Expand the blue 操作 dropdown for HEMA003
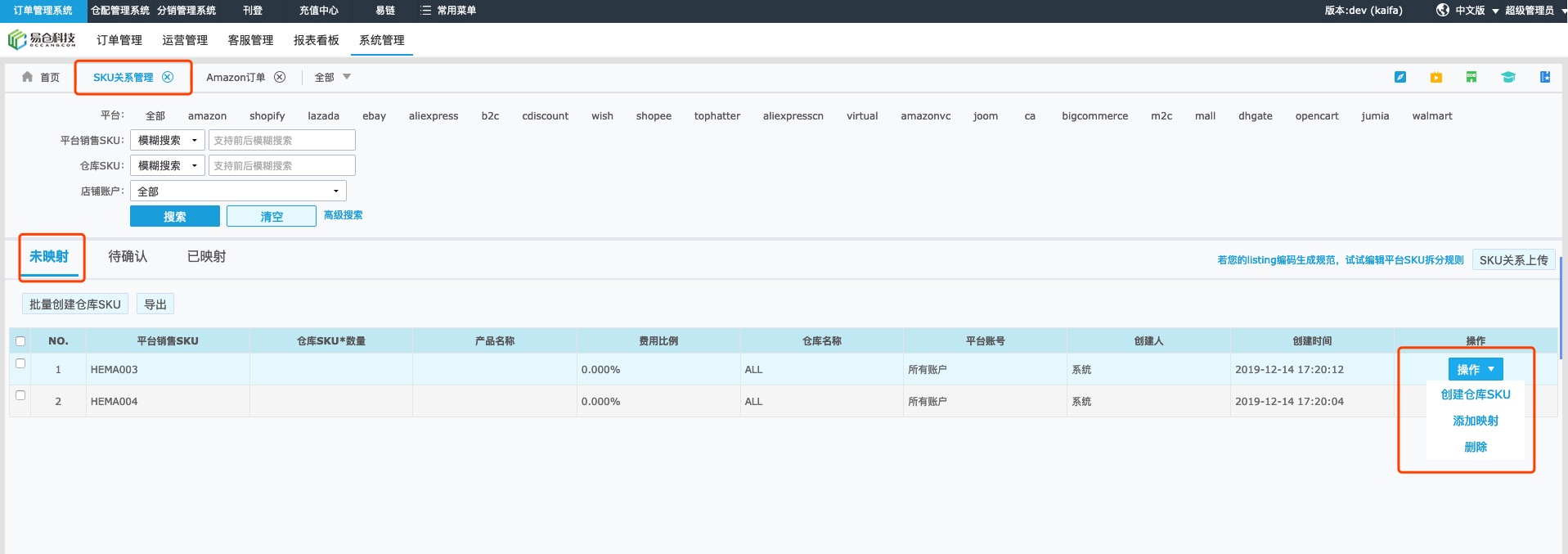The width and height of the screenshot is (1568, 554). (x=1475, y=369)
